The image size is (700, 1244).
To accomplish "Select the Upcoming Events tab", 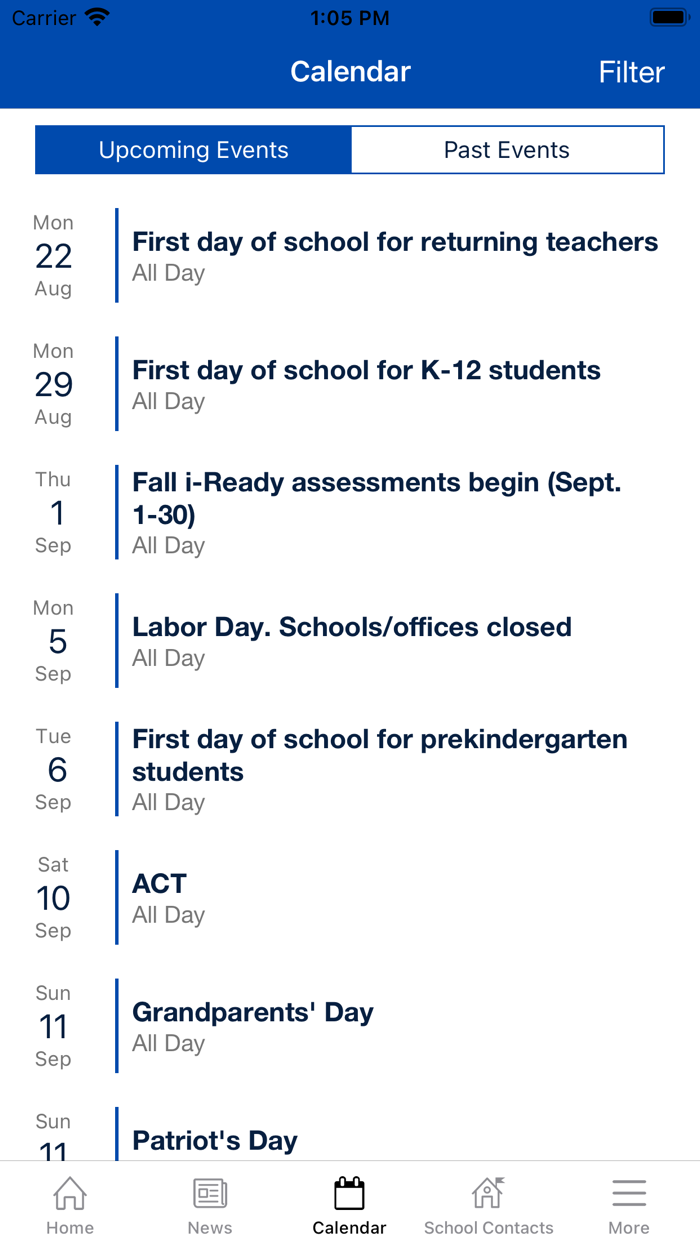I will 192,149.
